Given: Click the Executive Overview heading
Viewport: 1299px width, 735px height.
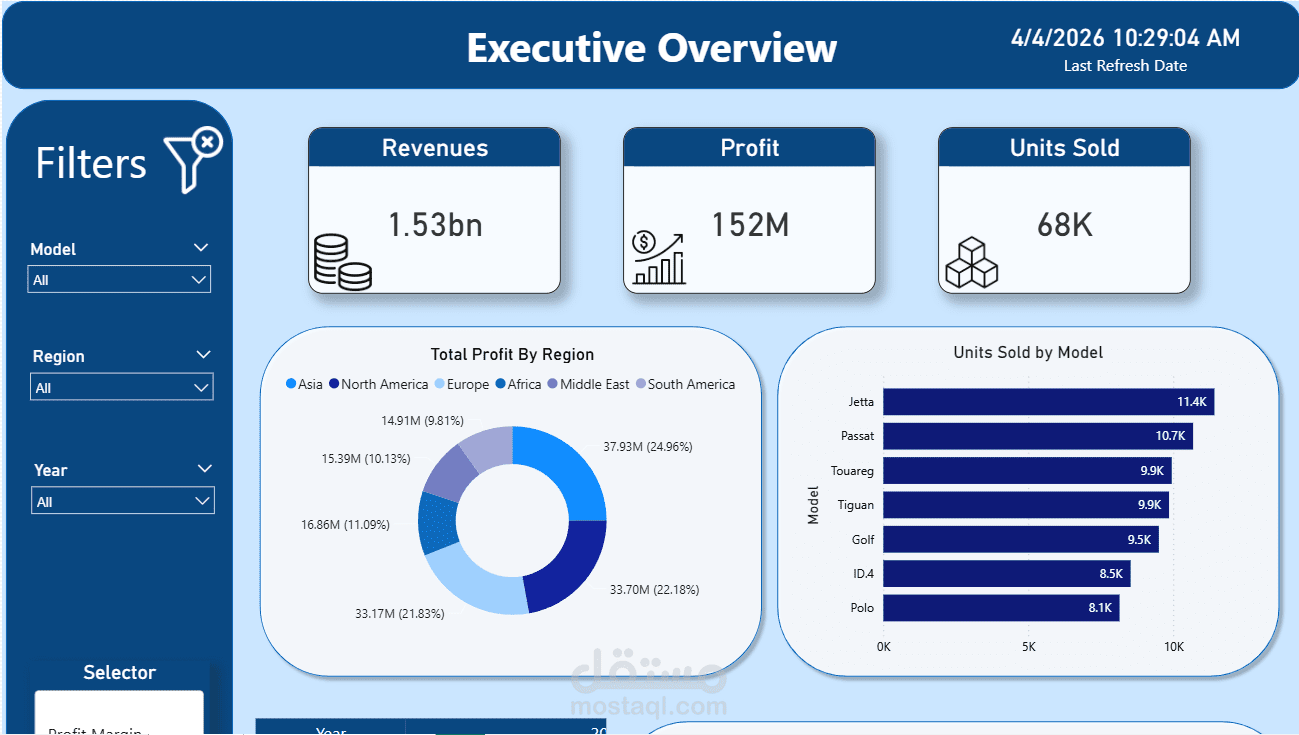Looking at the screenshot, I should 652,48.
